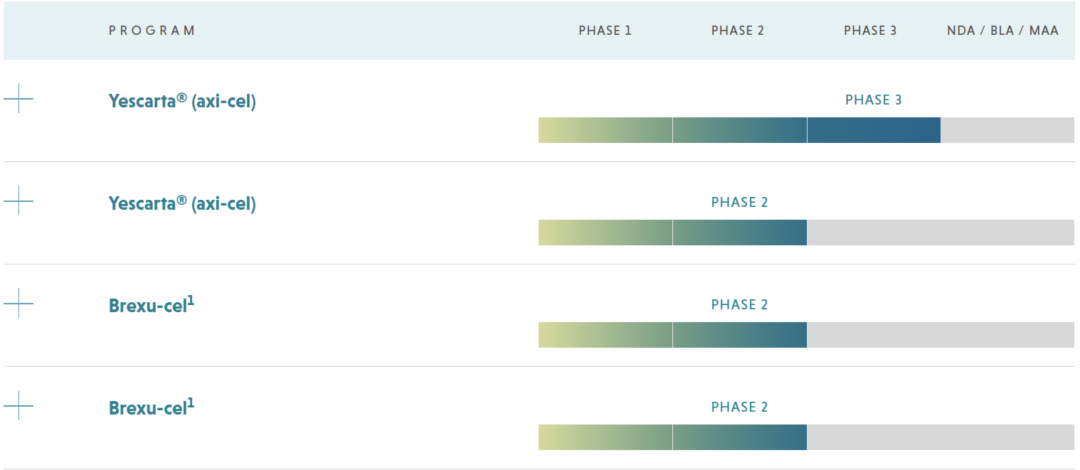The height and width of the screenshot is (470, 1080).
Task: Select the Yescarta (axi-cel) name in the Phase 2 row
Action: [182, 204]
